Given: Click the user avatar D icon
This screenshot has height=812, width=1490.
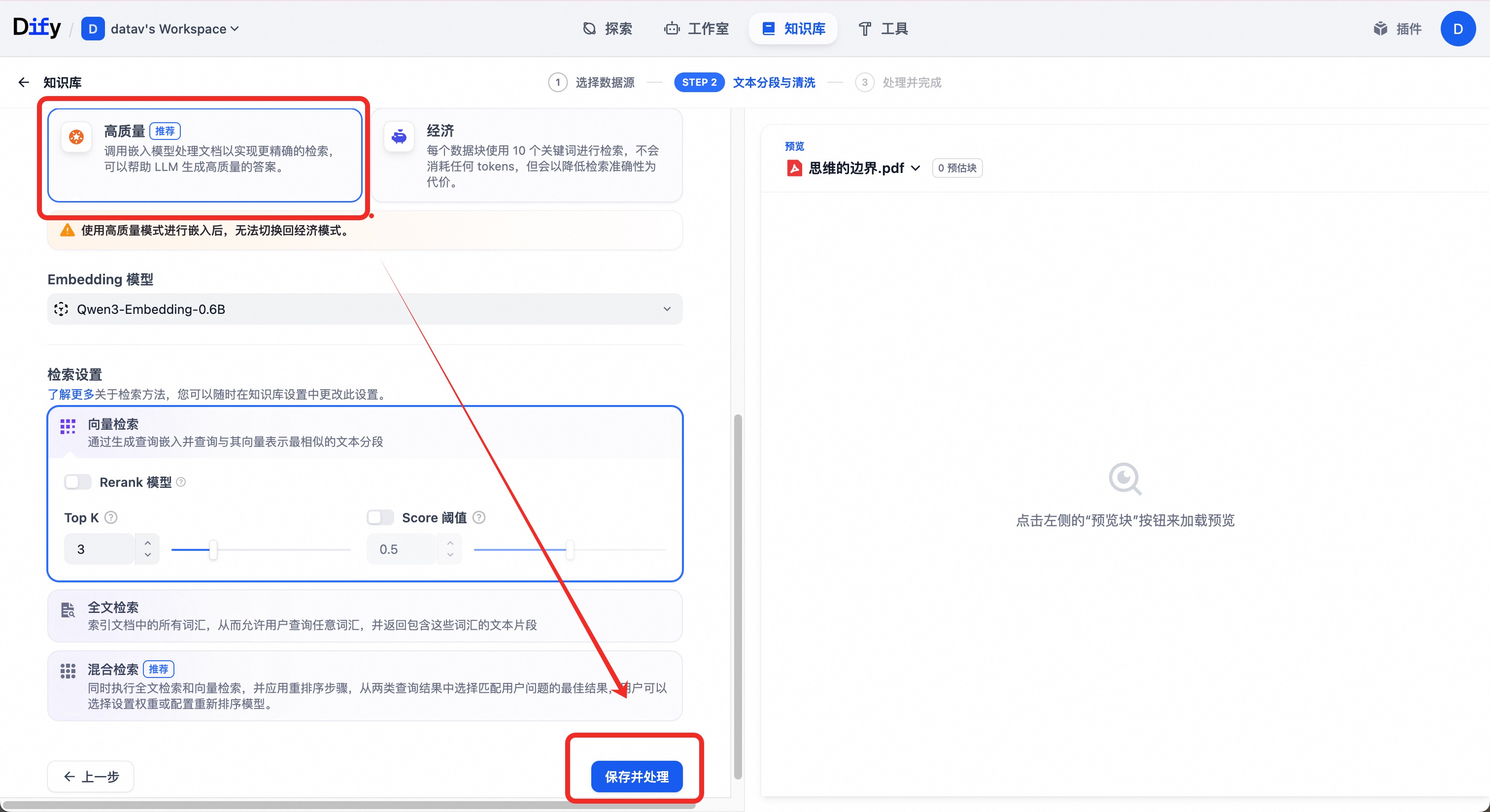Looking at the screenshot, I should tap(1457, 29).
